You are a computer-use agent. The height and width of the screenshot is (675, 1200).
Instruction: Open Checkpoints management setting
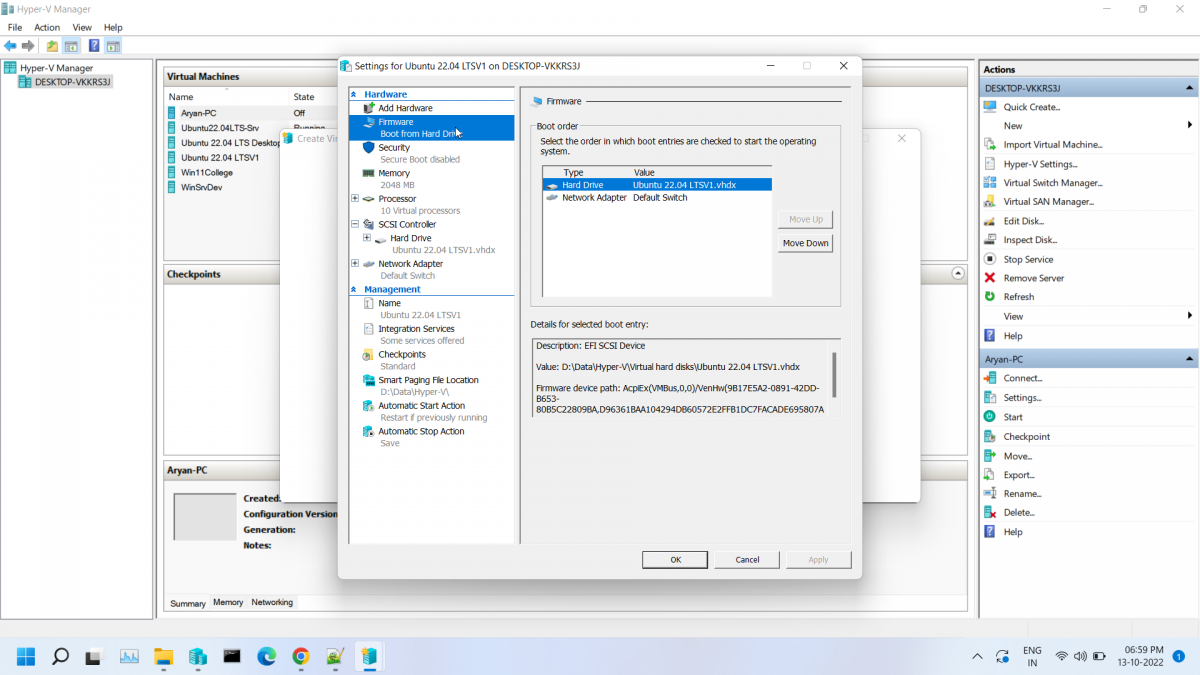pyautogui.click(x=401, y=355)
